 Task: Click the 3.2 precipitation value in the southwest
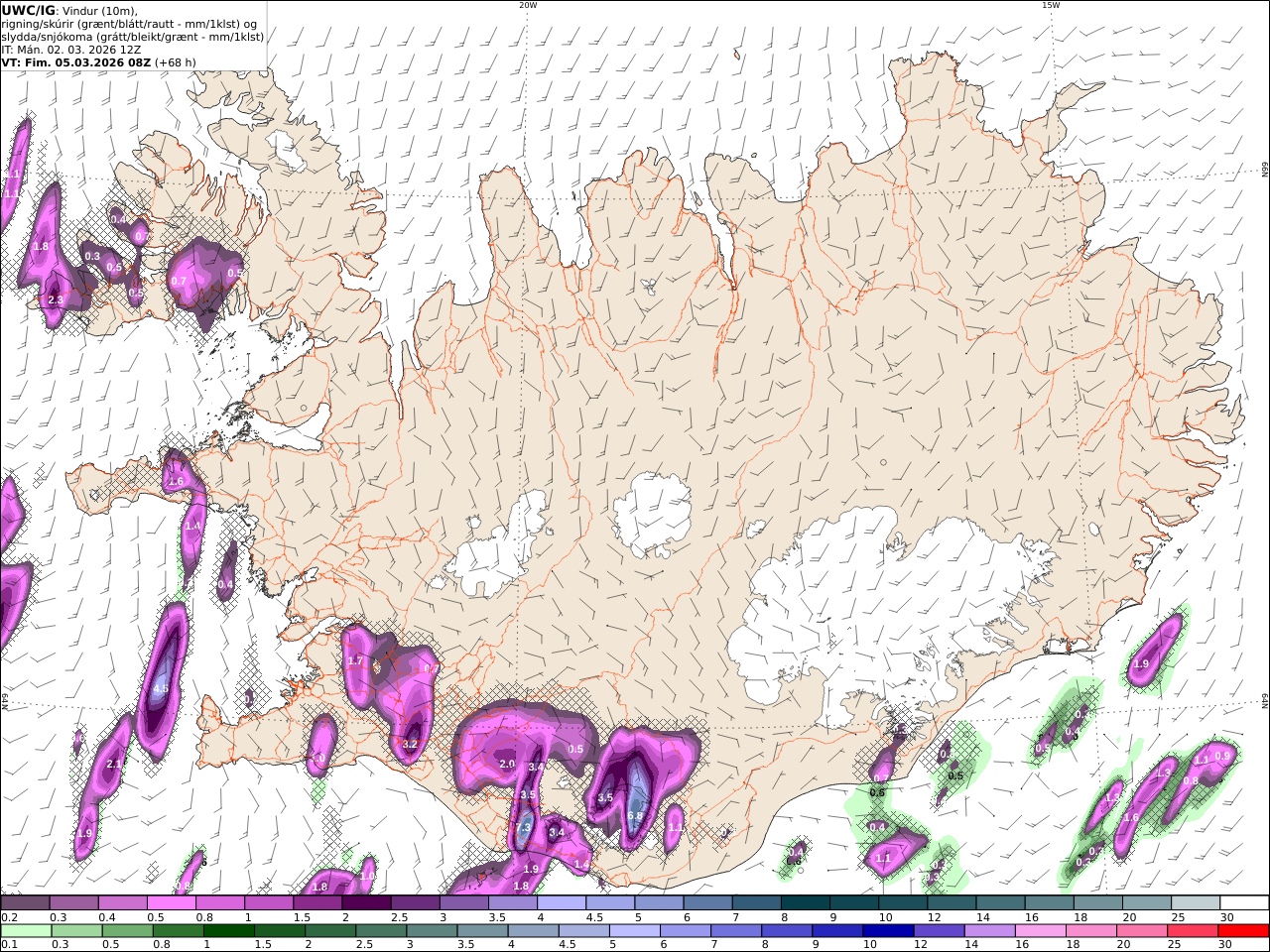[x=409, y=744]
